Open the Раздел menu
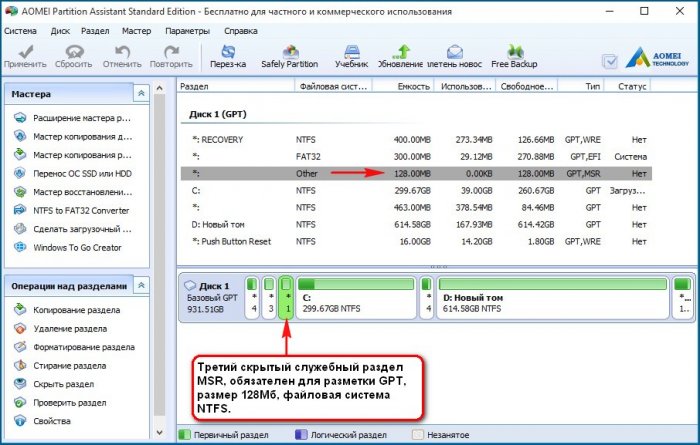Screen dimensions: 700x445 [95, 31]
